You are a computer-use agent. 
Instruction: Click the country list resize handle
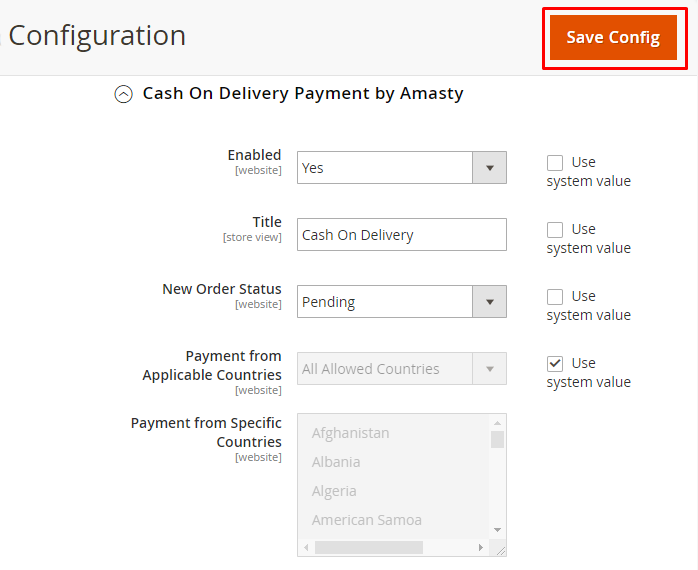coord(499,549)
